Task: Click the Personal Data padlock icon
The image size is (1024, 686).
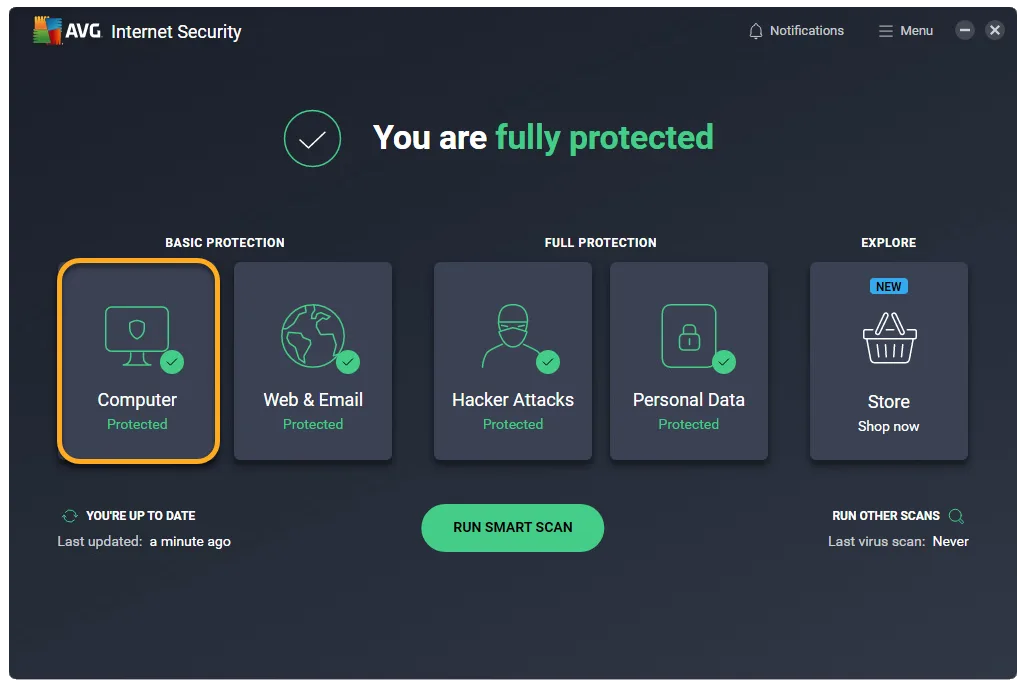Action: pyautogui.click(x=689, y=335)
